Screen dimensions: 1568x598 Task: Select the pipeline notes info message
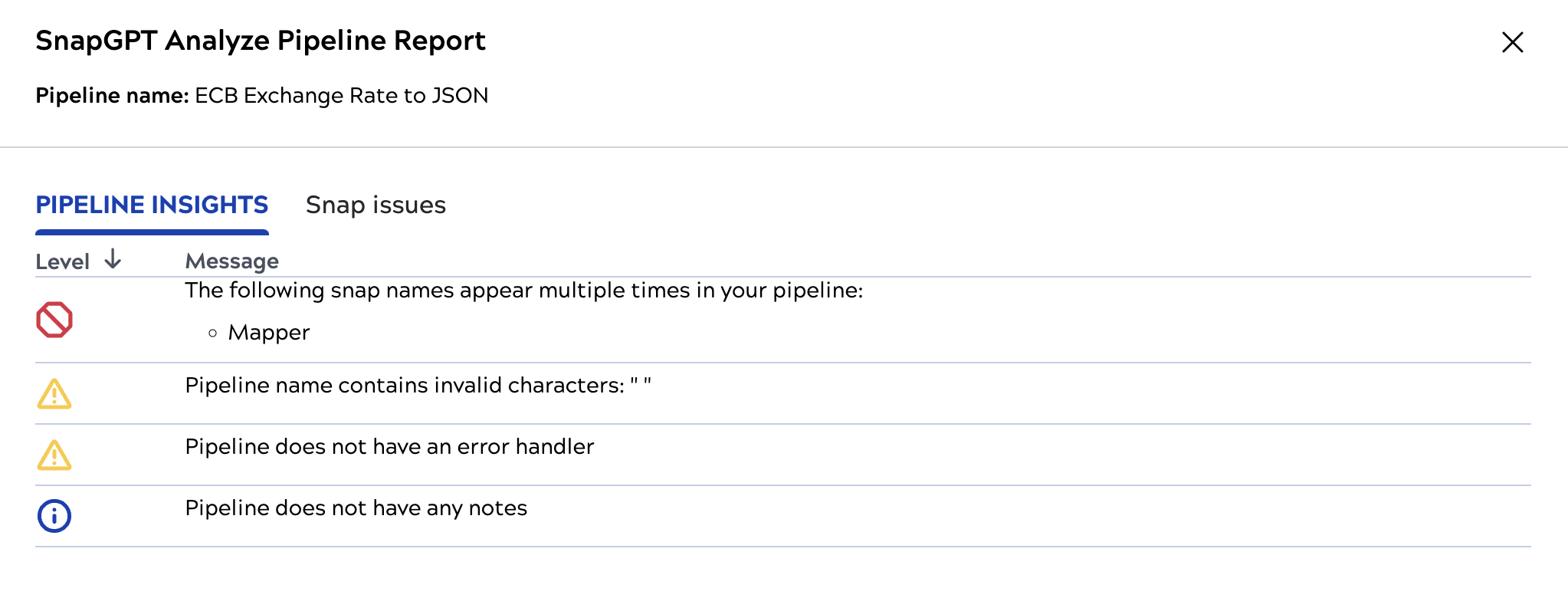click(x=356, y=508)
